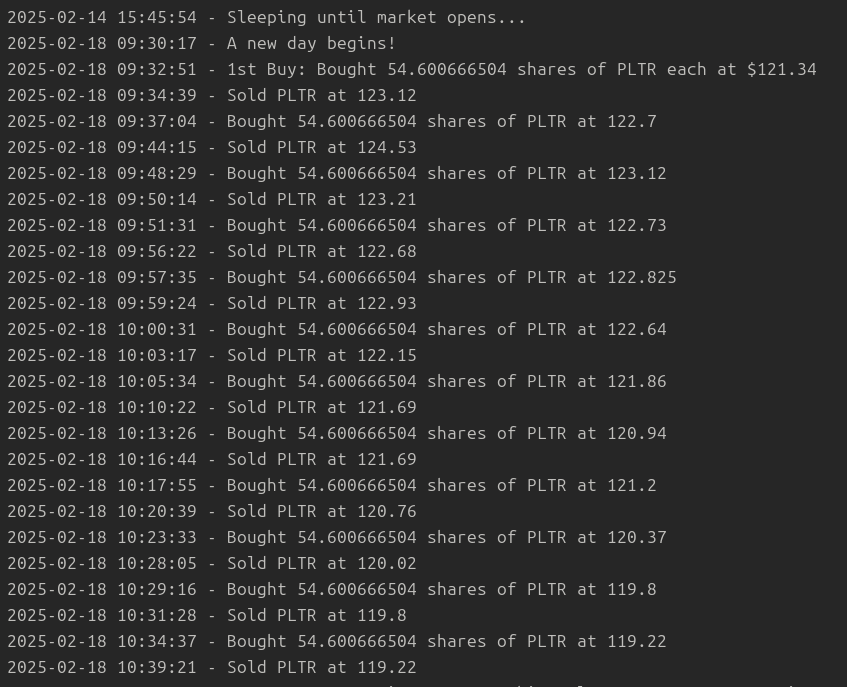847x687 pixels.
Task: Select the "1st Buy" log line at $121.34
Action: [411, 70]
